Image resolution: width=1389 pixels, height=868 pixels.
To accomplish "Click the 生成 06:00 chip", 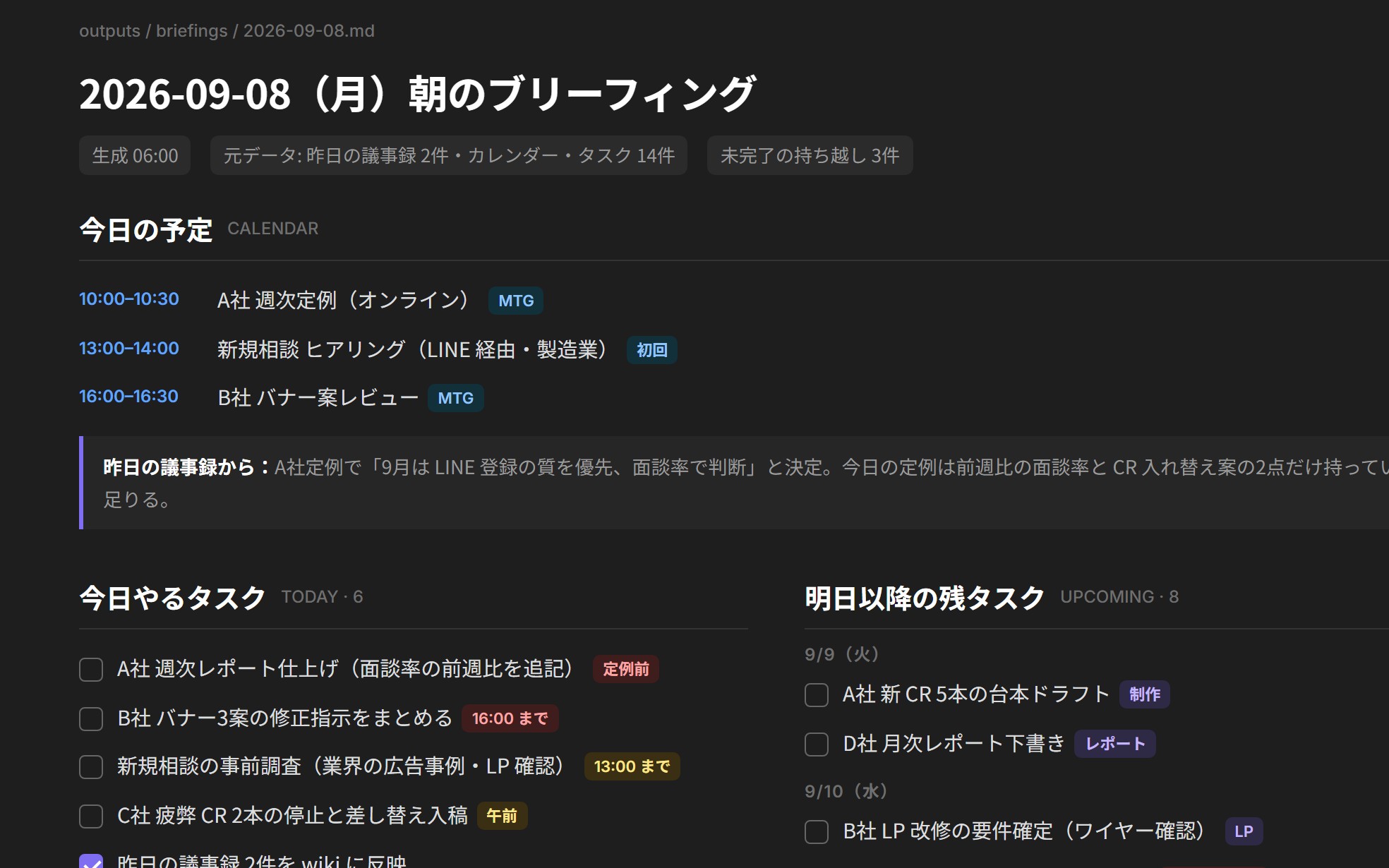I will pyautogui.click(x=135, y=155).
